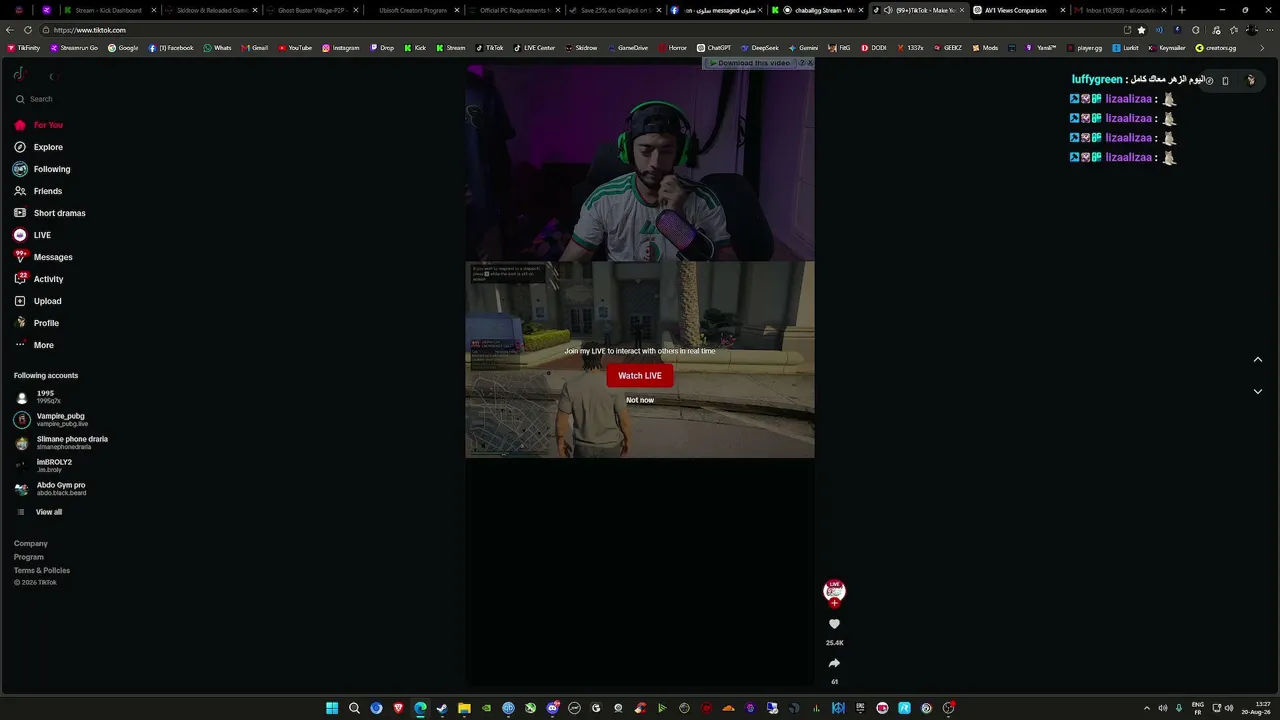The height and width of the screenshot is (720, 1280).
Task: Open the LIVE section in sidebar
Action: (33, 235)
